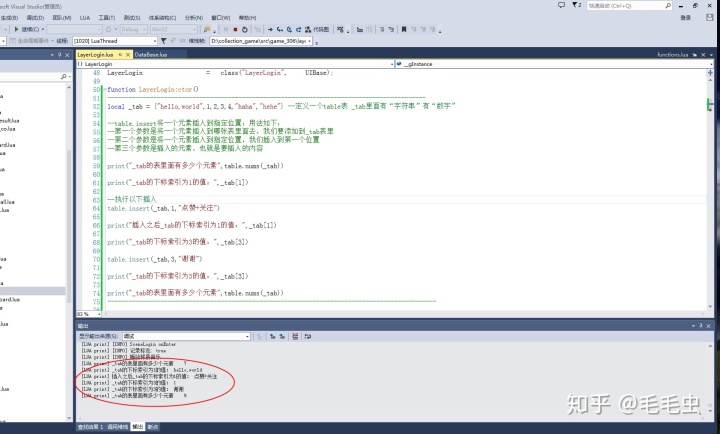Viewport: 720px width, 434px height.
Task: Click the Step Over debug icon
Action: click(x=289, y=29)
